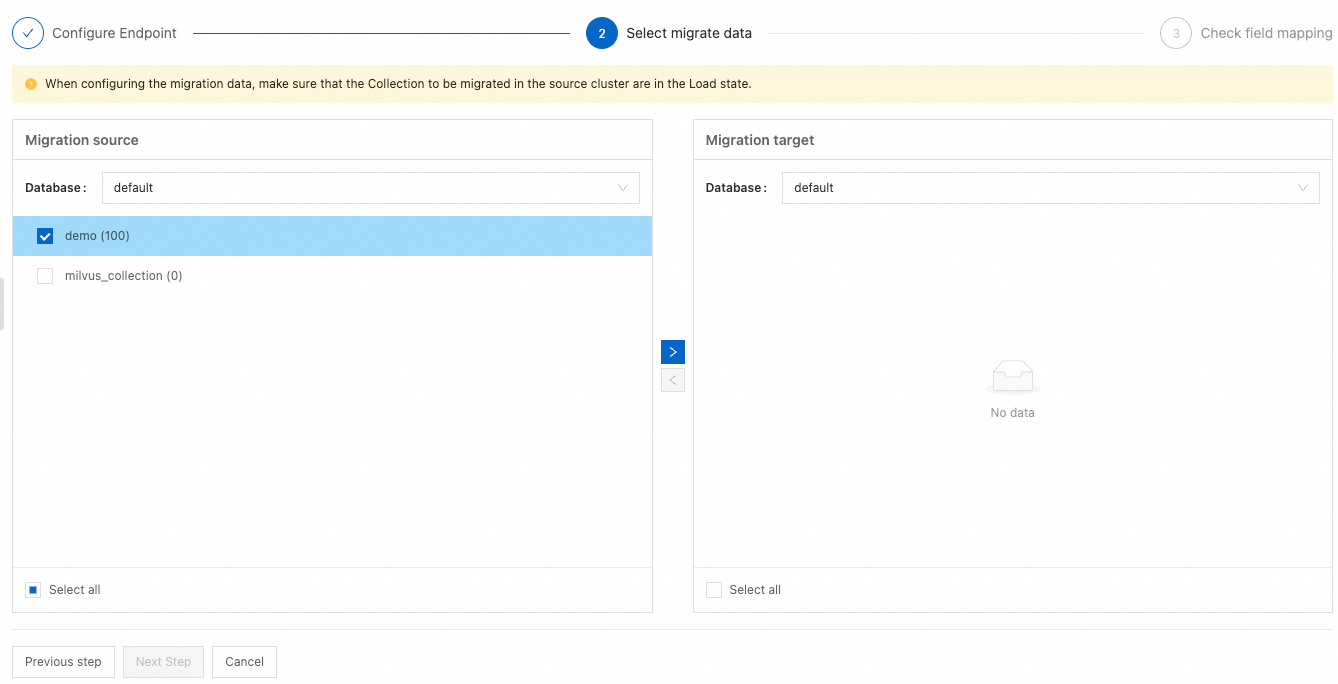
Task: Click the move-right transfer arrow button
Action: (x=673, y=352)
